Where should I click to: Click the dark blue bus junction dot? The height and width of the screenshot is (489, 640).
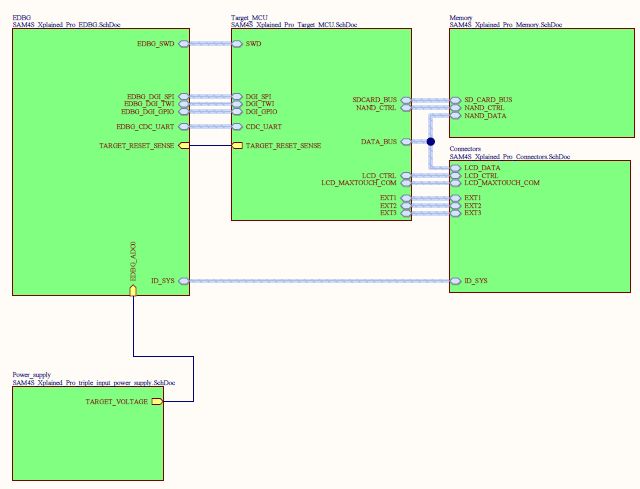pos(431,142)
